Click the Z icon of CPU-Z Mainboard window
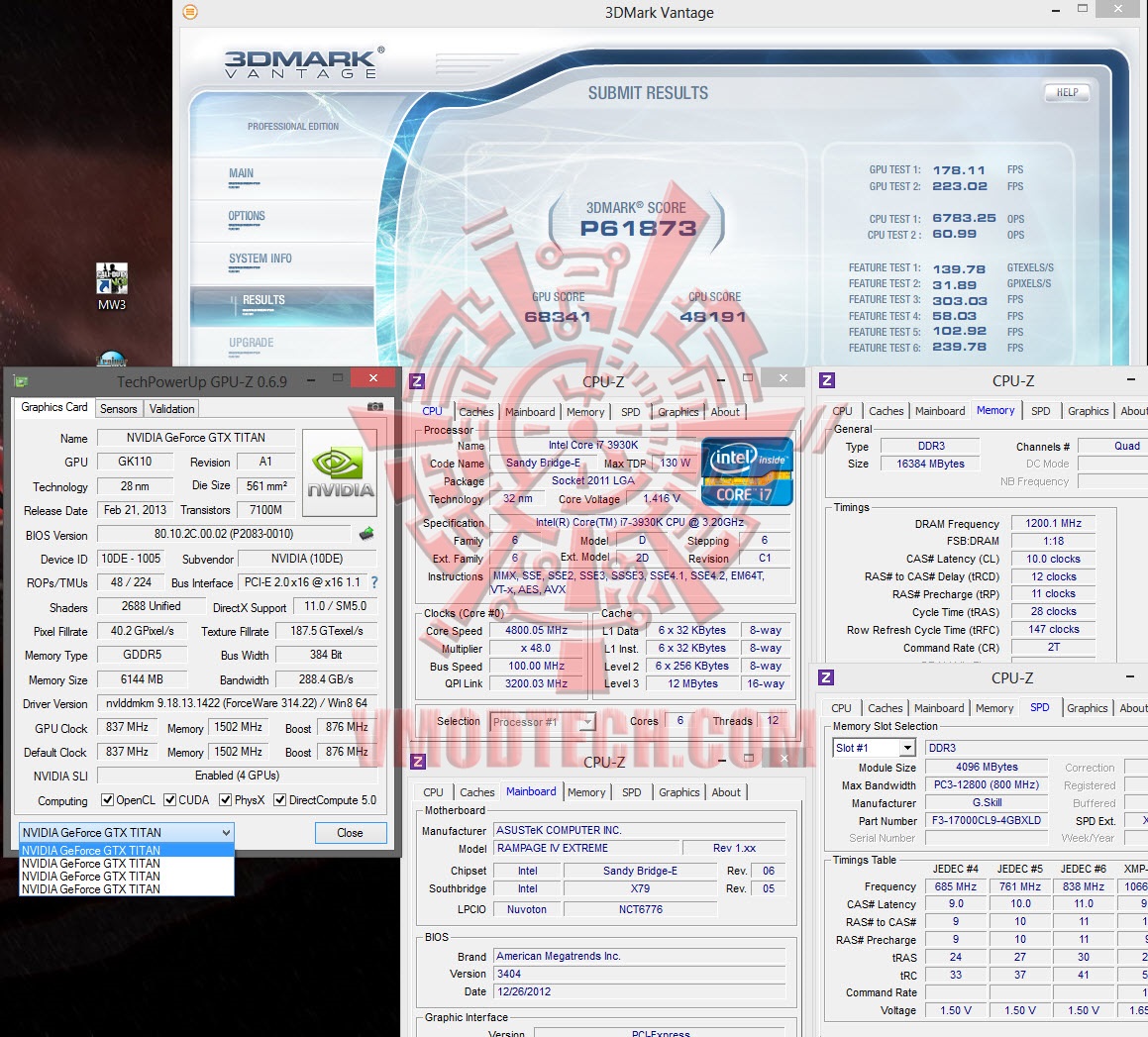Viewport: 1148px width, 1037px height. click(417, 762)
